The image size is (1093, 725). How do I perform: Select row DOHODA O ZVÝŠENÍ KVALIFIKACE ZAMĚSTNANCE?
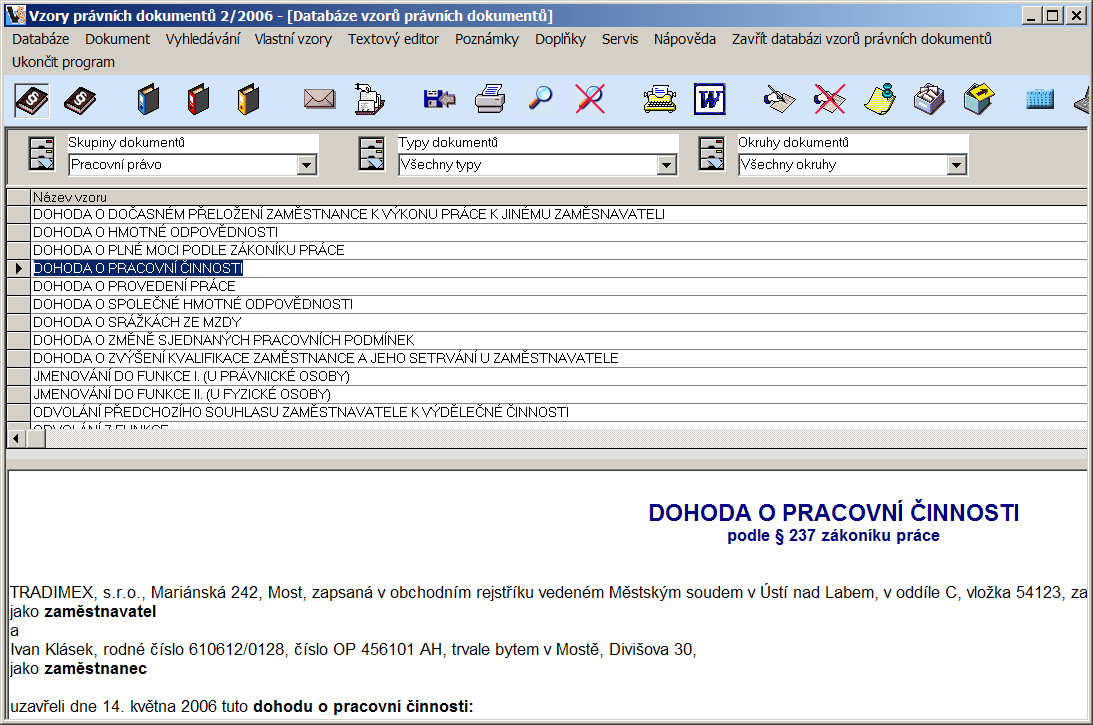point(558,358)
